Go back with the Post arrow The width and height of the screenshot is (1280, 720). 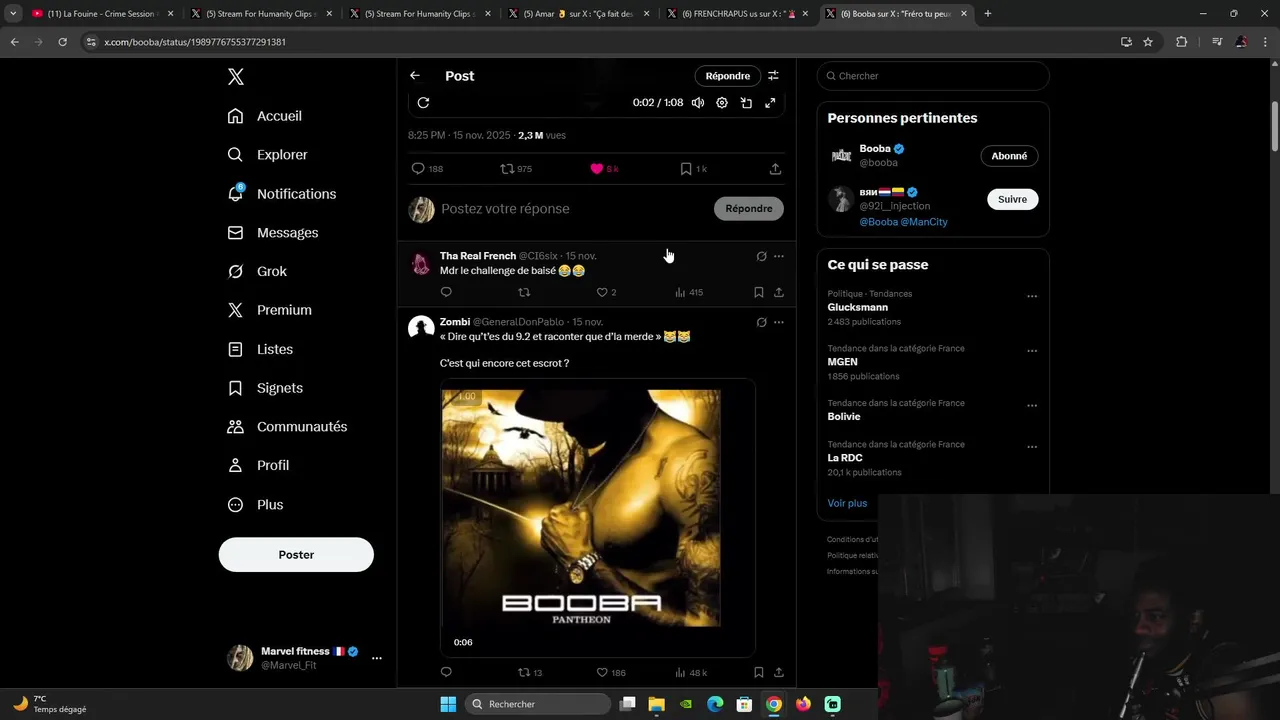tap(415, 76)
